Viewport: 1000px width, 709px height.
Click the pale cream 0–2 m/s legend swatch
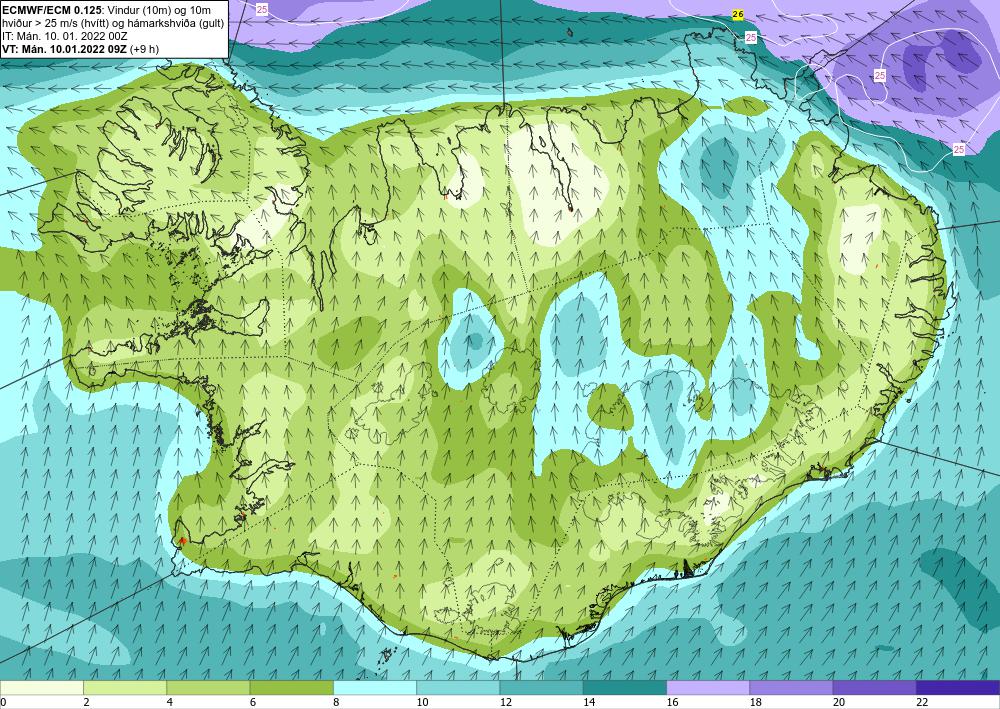tap(41, 688)
